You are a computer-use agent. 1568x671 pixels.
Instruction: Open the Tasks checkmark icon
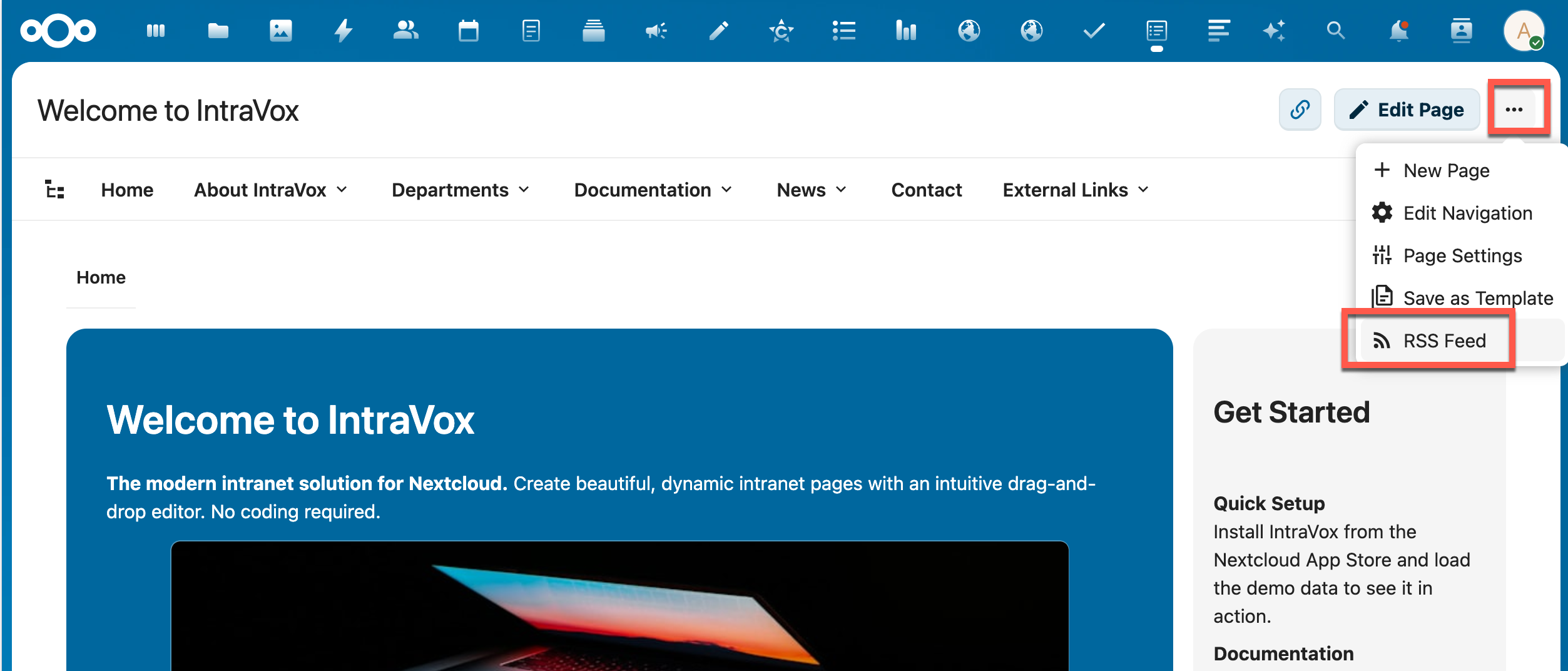(1094, 30)
